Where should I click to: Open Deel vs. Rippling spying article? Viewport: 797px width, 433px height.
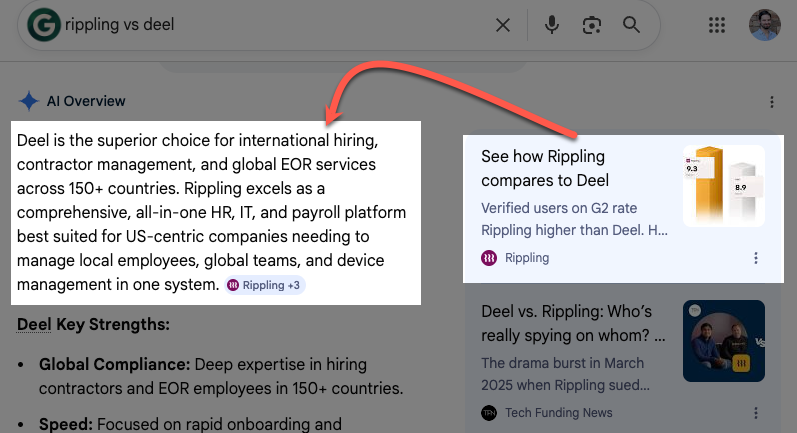[573, 323]
